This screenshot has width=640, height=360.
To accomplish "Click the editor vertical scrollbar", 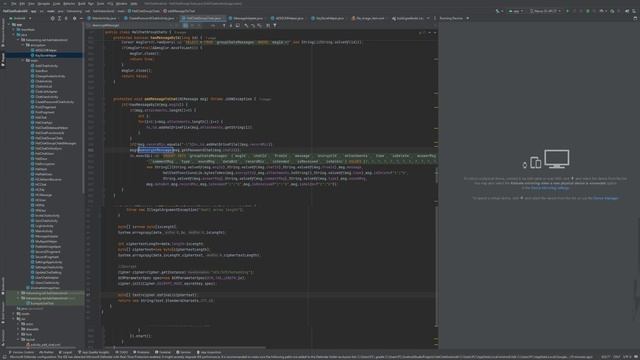I will coord(436,176).
